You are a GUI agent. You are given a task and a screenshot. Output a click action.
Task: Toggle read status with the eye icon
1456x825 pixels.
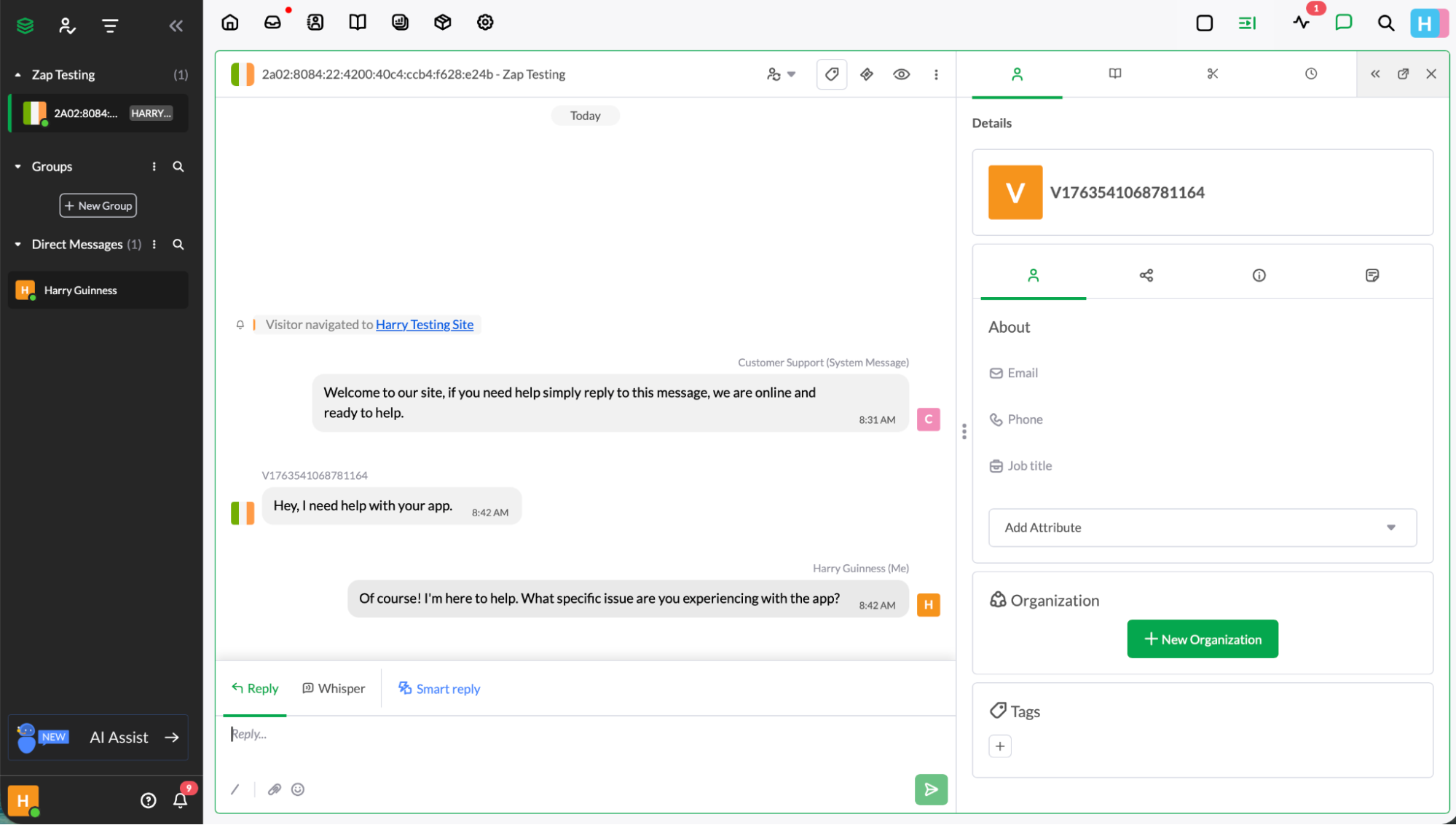[901, 74]
